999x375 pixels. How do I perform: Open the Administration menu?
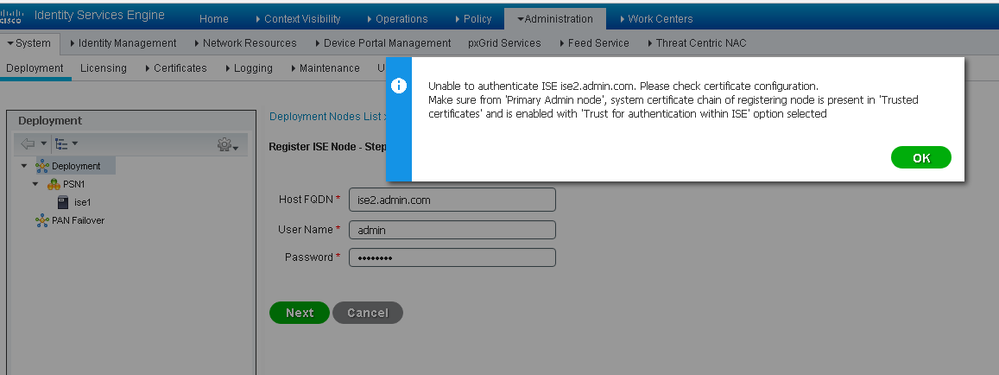tap(555, 19)
